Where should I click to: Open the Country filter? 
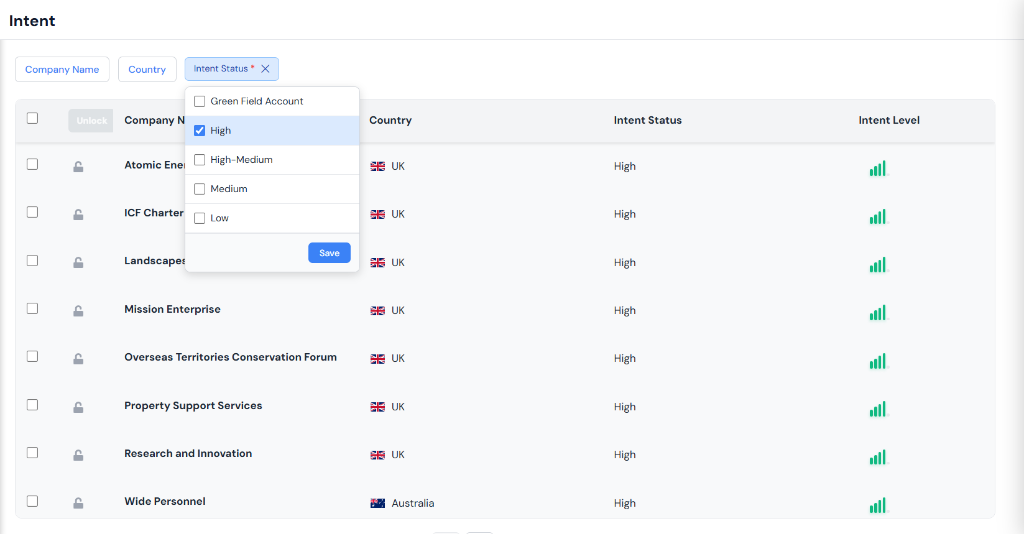coord(147,69)
